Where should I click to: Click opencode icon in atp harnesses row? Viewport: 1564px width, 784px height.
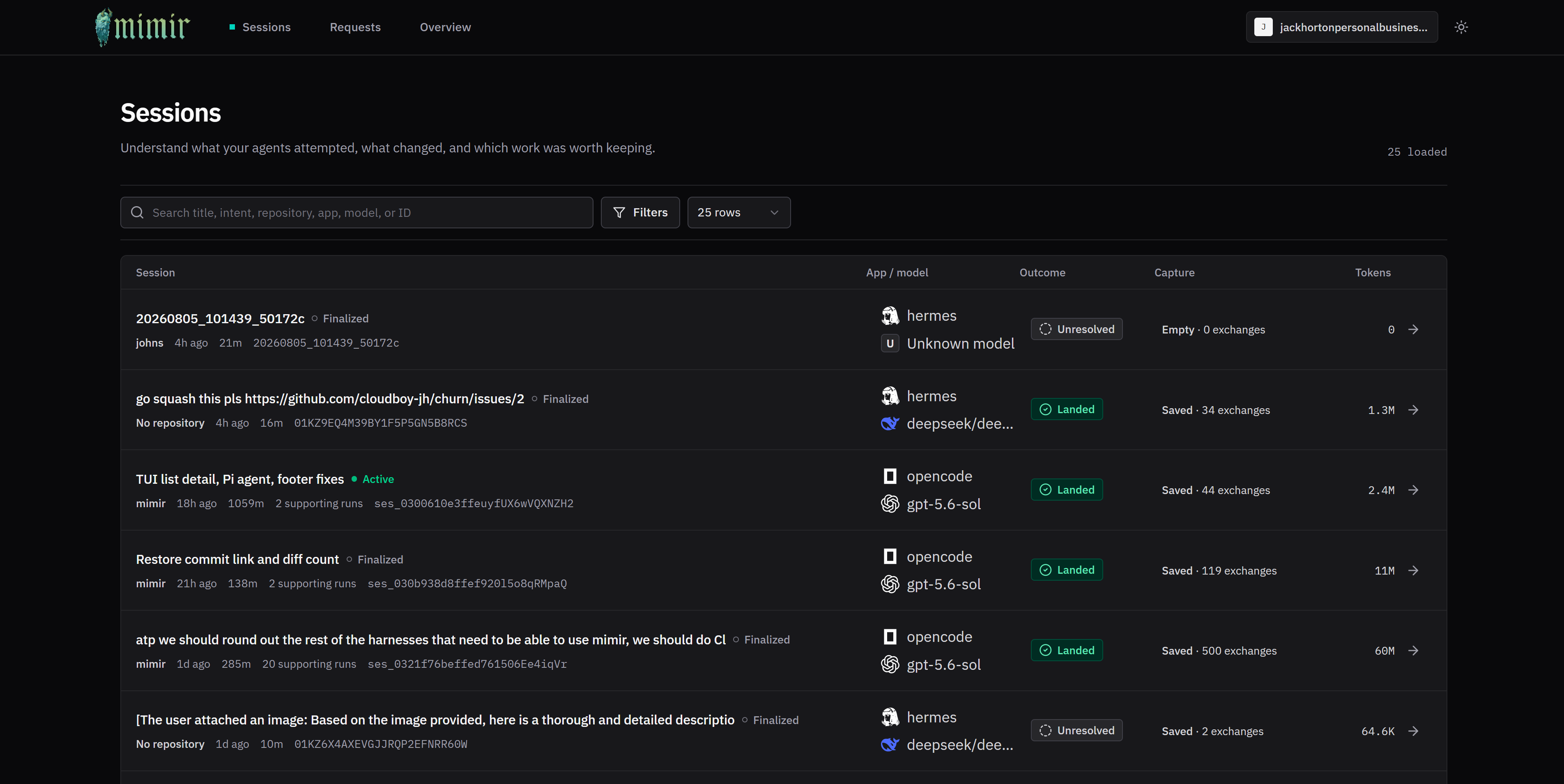point(890,637)
